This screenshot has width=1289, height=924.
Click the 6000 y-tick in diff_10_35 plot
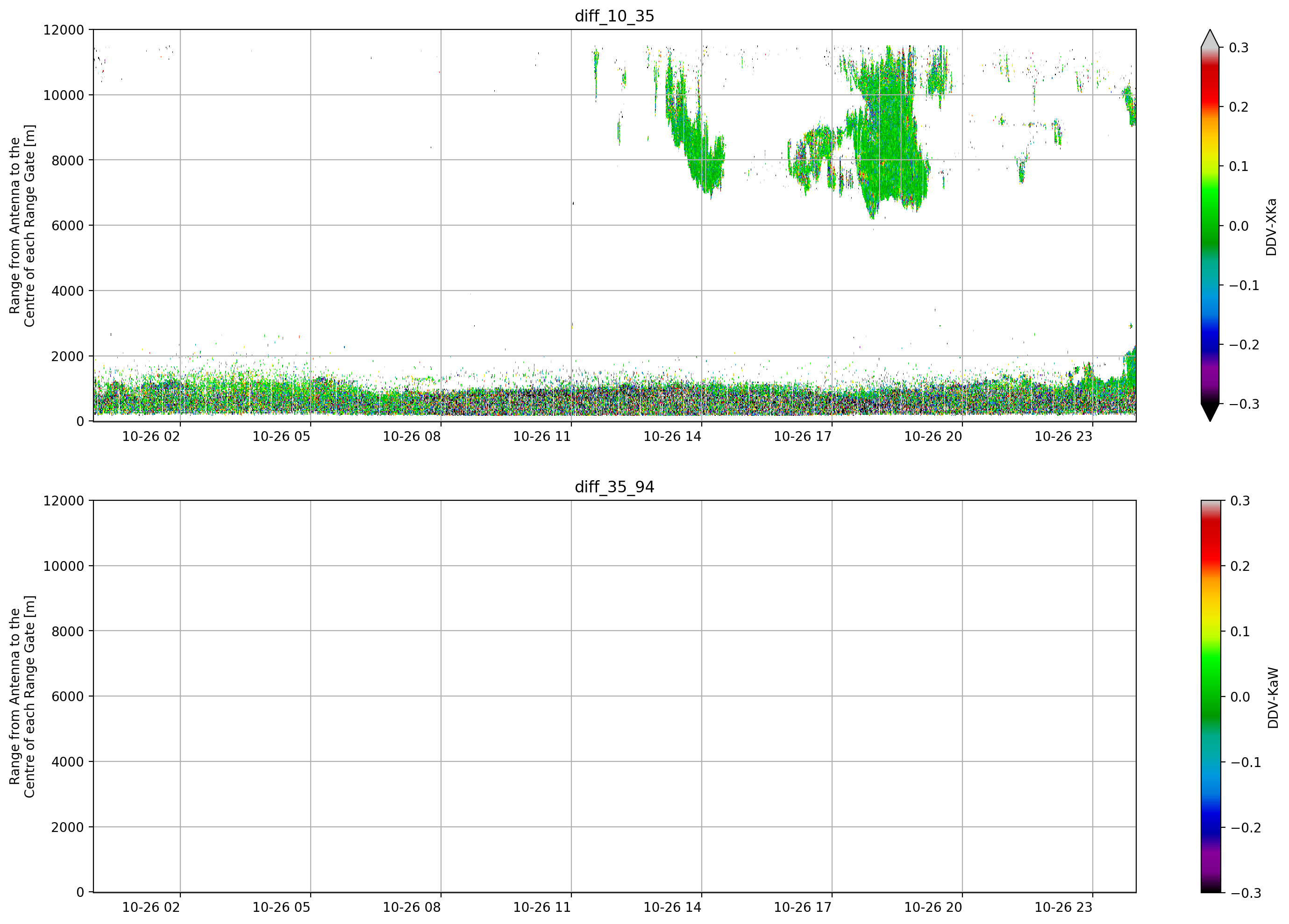click(x=68, y=226)
